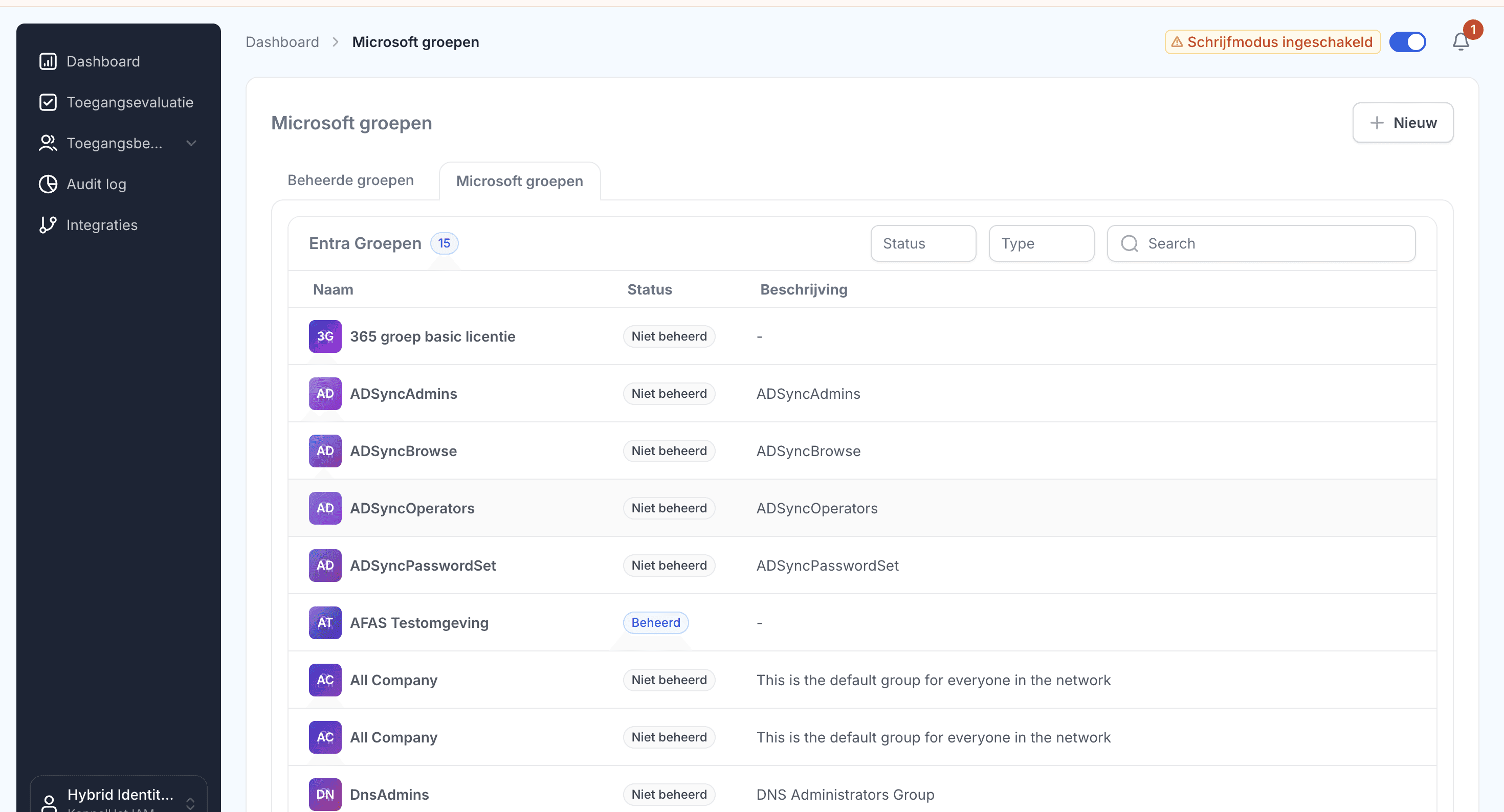The height and width of the screenshot is (812, 1504).
Task: Expand the Toegangsbe... sidebar menu chevron
Action: [x=191, y=143]
